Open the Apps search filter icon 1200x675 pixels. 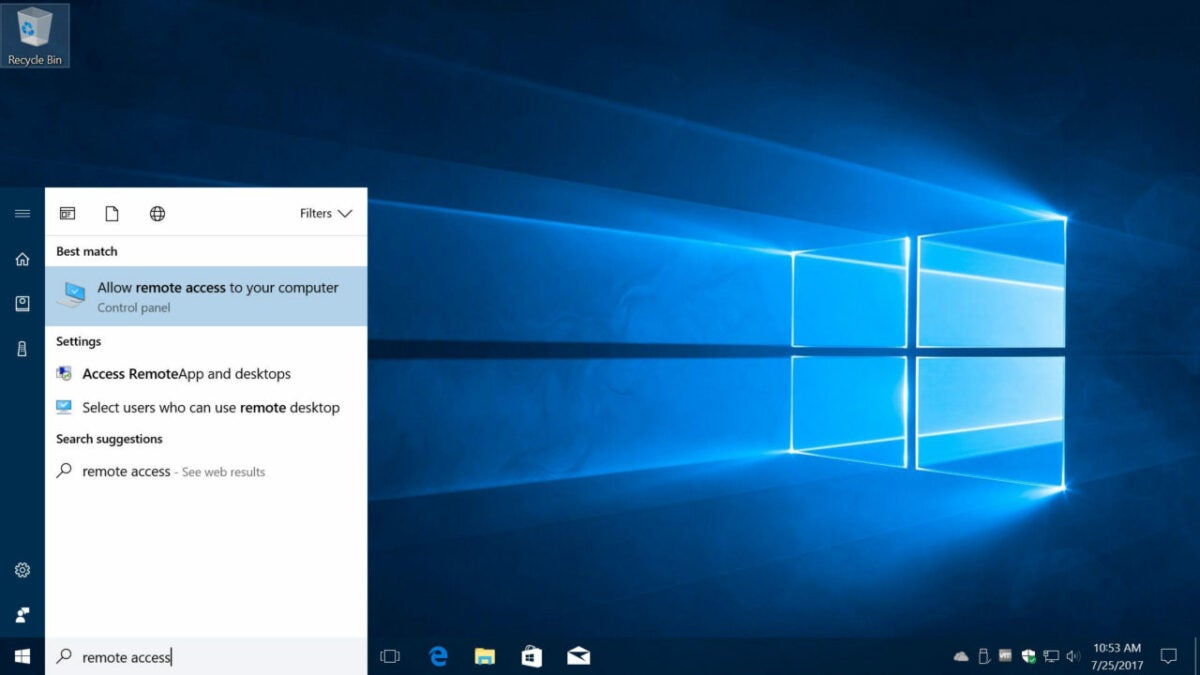point(67,213)
